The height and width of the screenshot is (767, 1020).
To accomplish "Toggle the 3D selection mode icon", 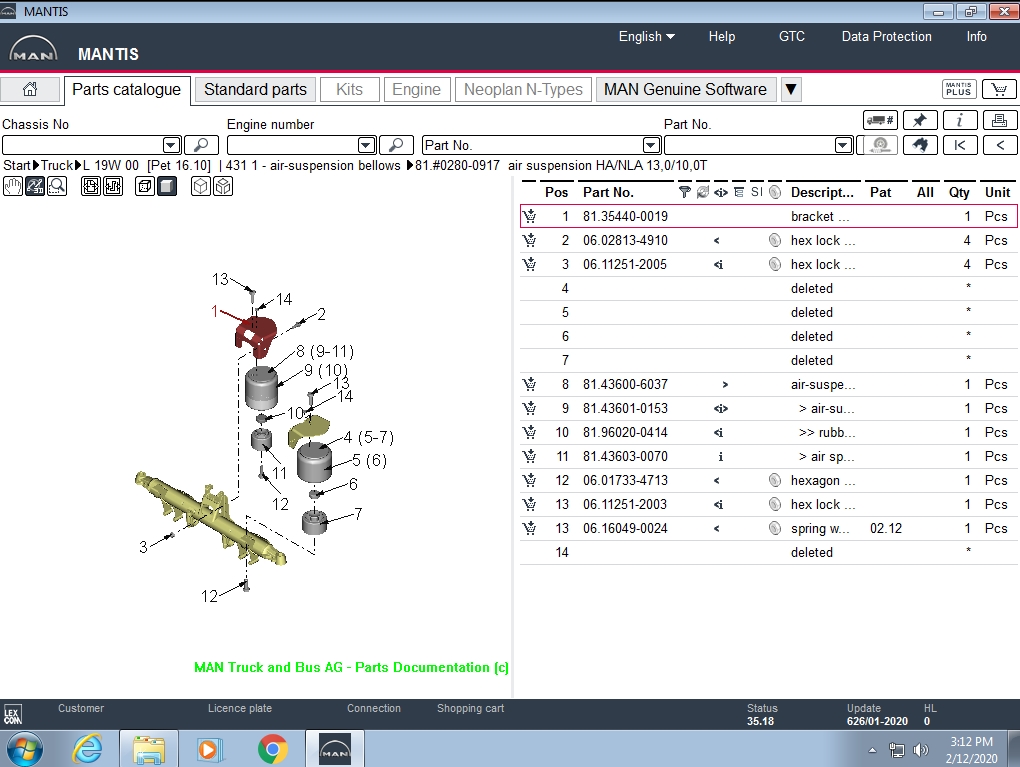I will pos(35,186).
